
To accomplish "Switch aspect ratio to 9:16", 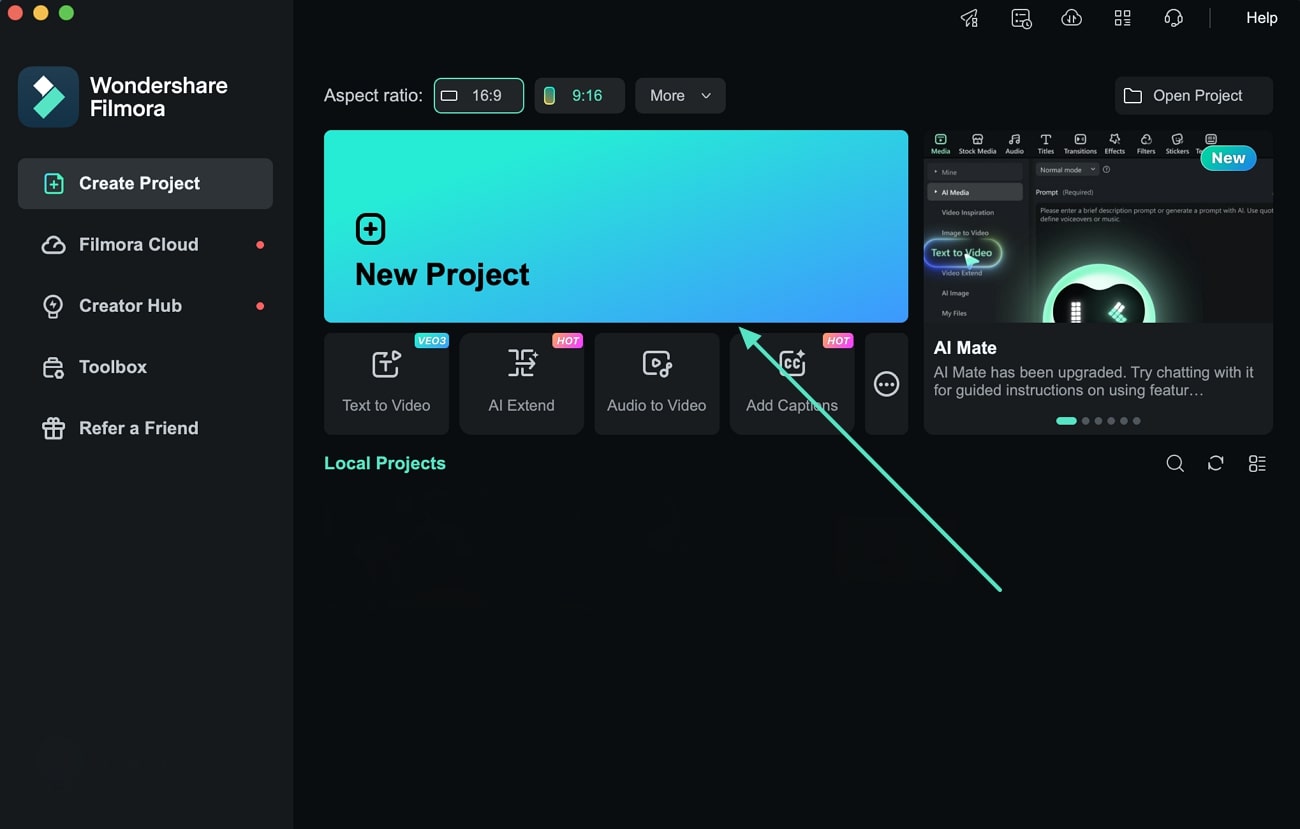I will coord(579,95).
